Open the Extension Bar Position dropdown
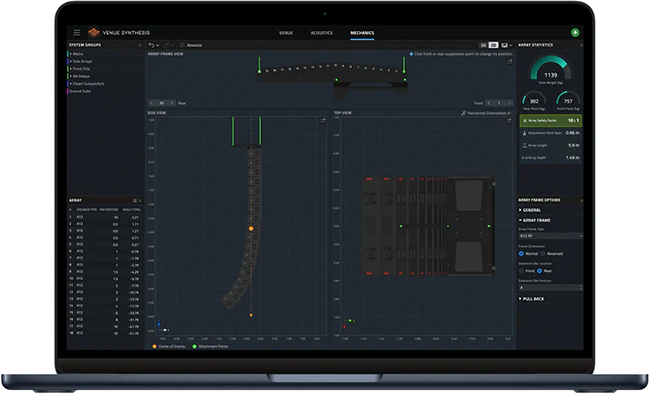Screen dimensions: 650x394 (x=551, y=287)
